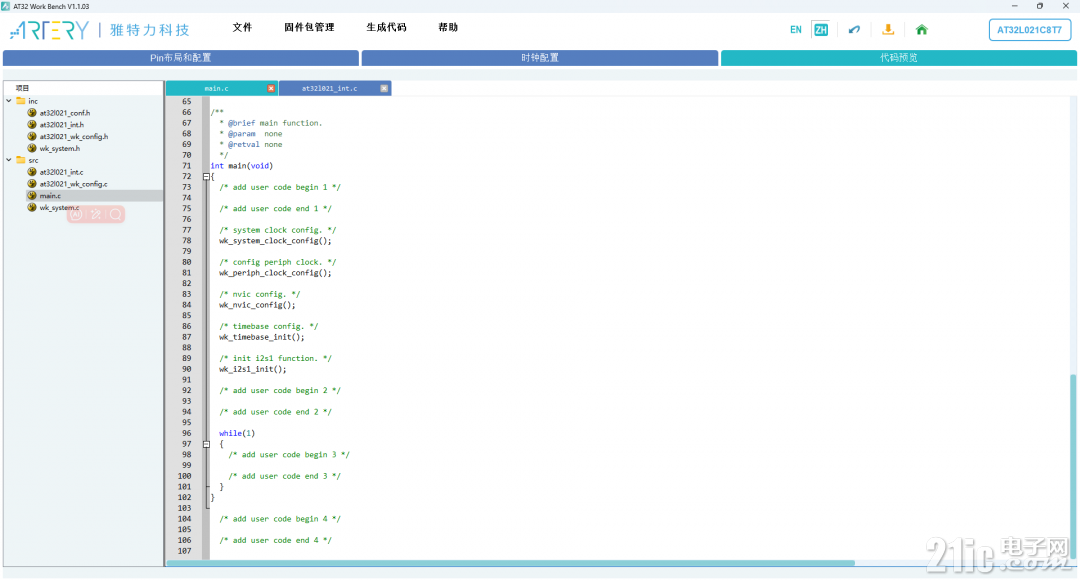Screen dimensions: 1080x580
Task: Click the horizontal scrollbar of the editor
Action: tap(510, 563)
